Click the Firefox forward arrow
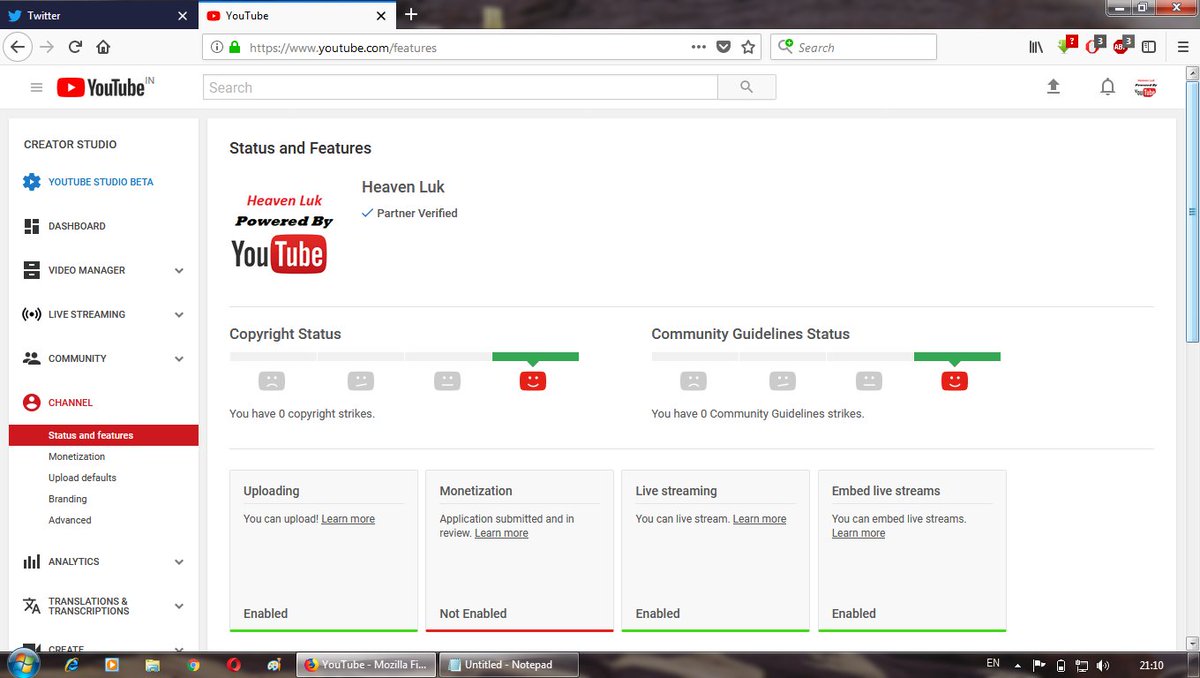1200x678 pixels. coord(46,47)
